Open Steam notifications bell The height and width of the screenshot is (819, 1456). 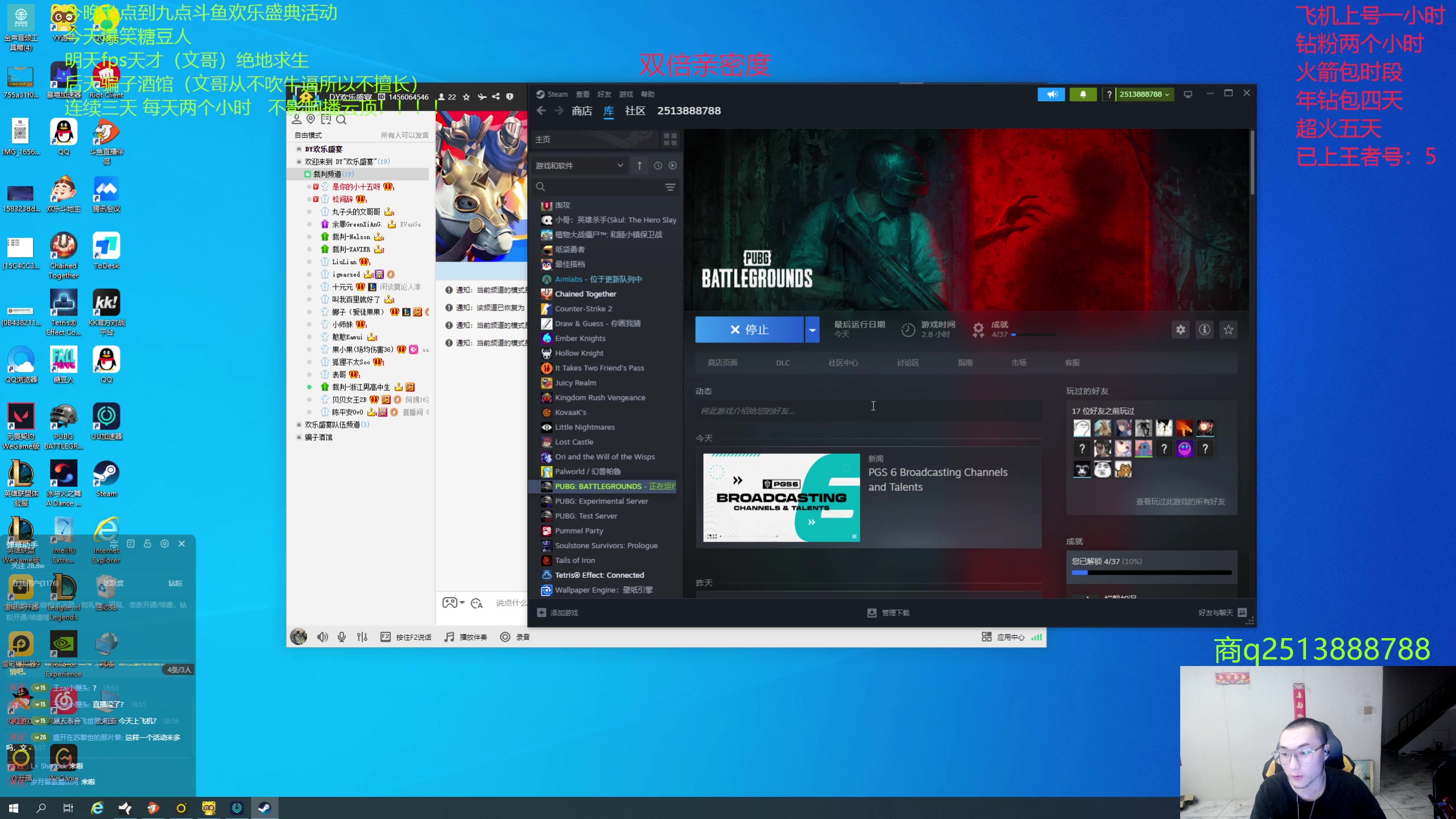pos(1083,94)
